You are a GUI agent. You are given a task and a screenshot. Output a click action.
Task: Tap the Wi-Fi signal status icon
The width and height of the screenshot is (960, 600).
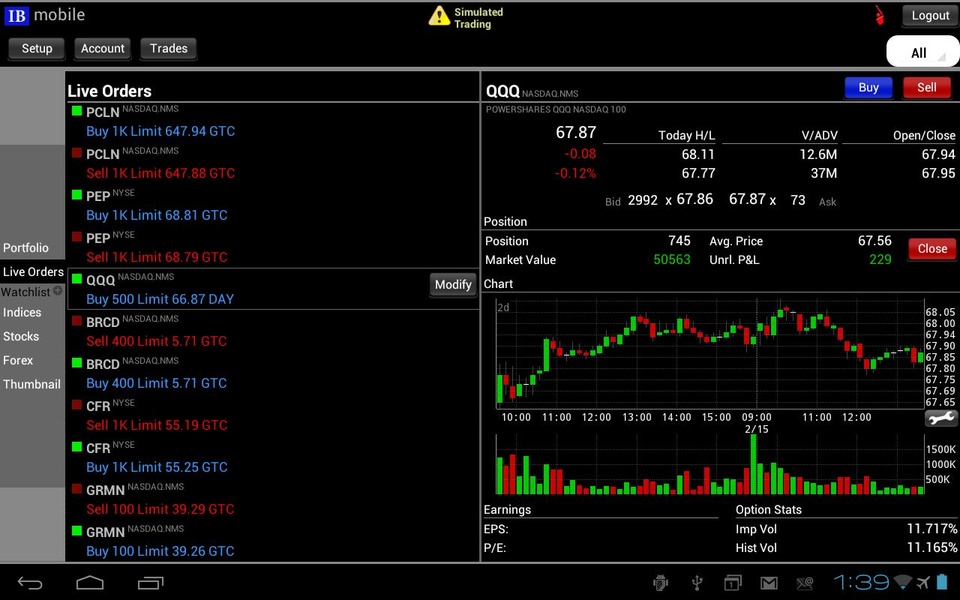coord(903,582)
